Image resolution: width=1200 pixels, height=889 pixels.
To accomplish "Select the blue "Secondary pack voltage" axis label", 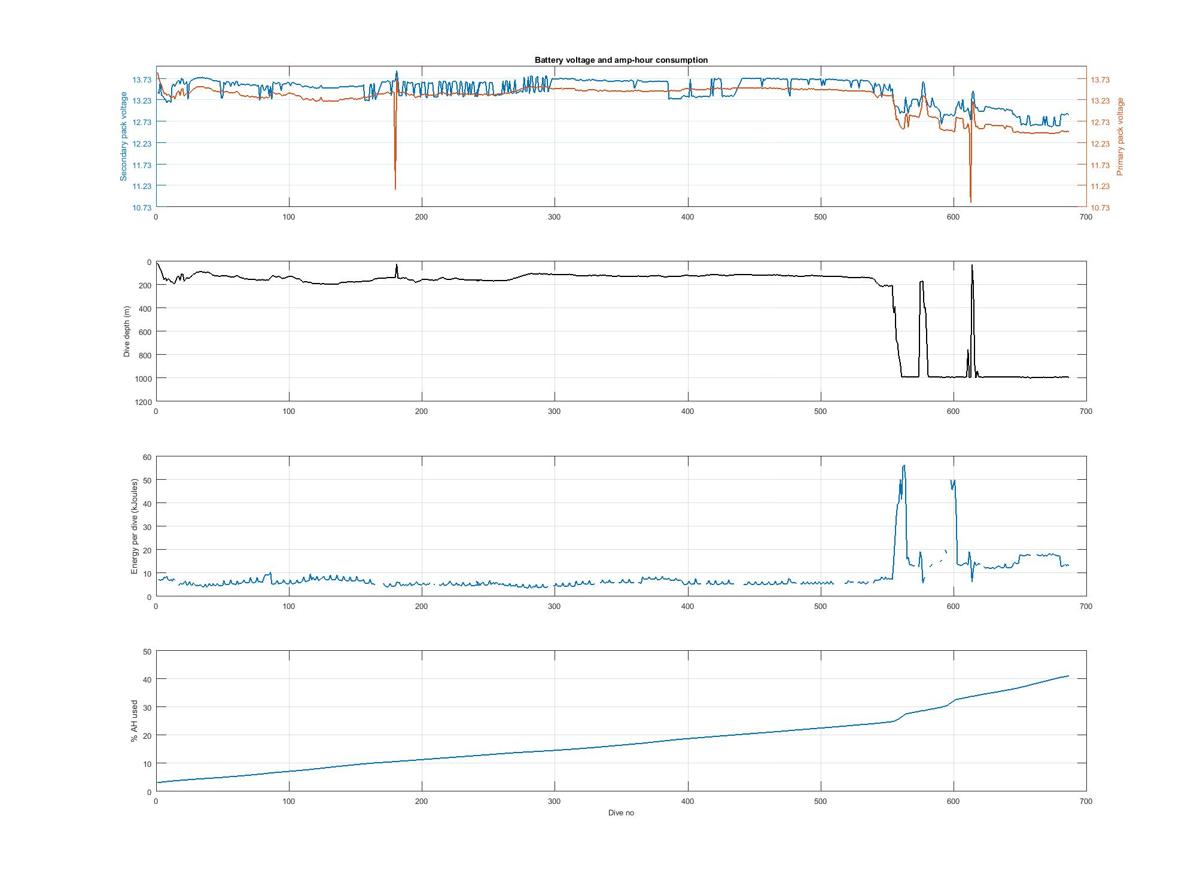I will pos(124,136).
